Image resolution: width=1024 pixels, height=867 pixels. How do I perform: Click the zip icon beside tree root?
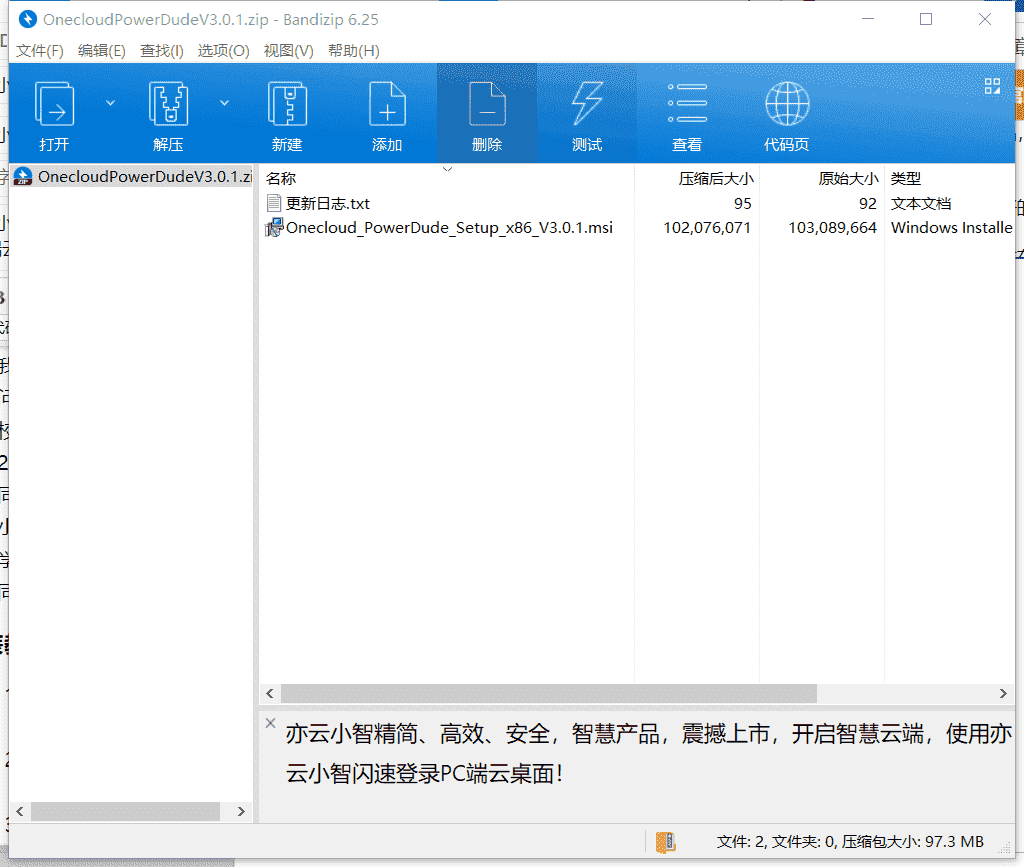[x=23, y=176]
